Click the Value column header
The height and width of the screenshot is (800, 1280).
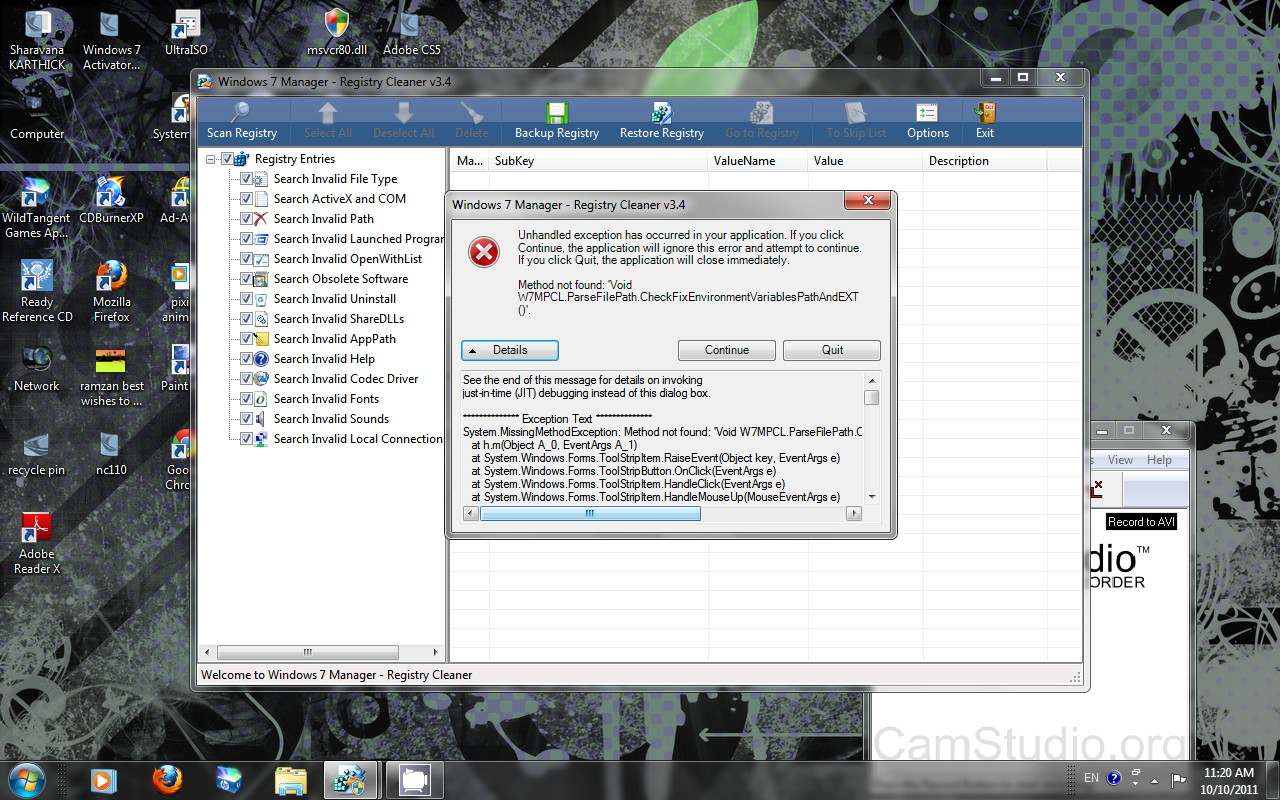click(864, 161)
